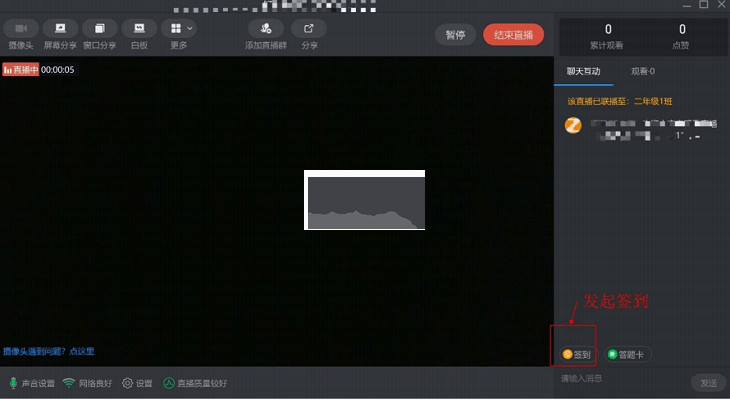Turn on the 摄像头 camera button

[21, 28]
